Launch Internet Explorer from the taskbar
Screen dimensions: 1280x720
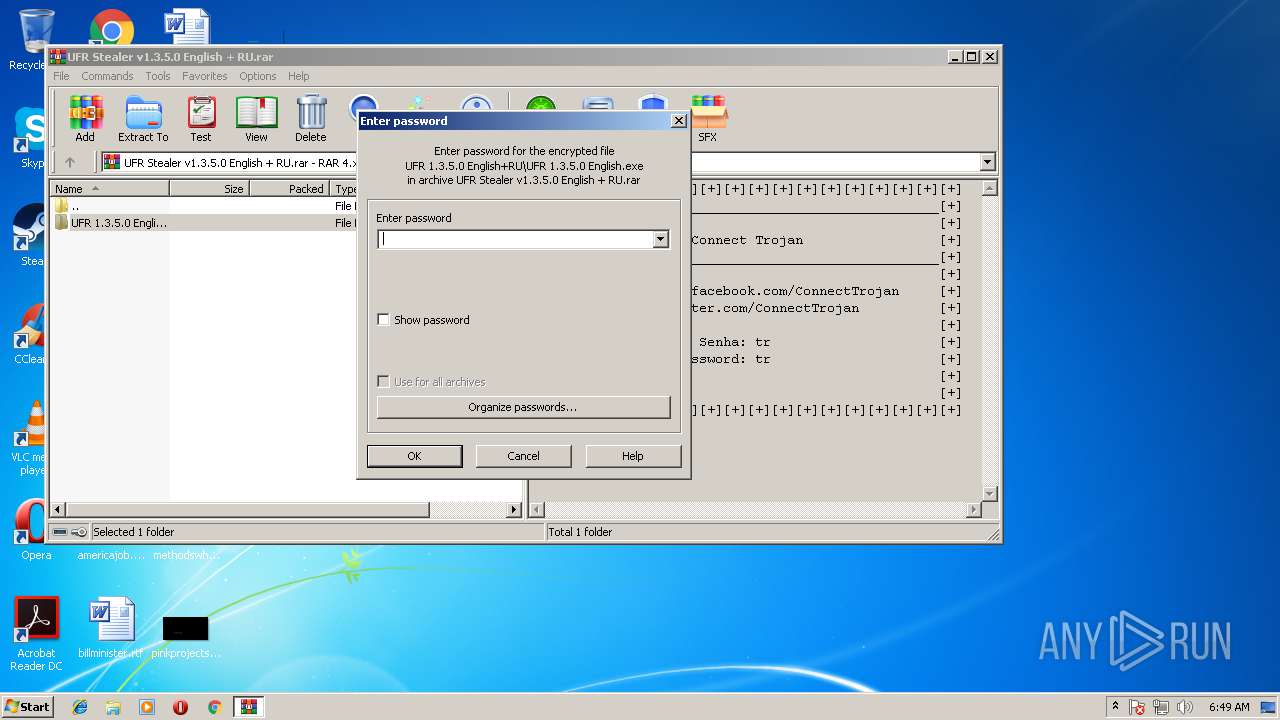pos(80,707)
